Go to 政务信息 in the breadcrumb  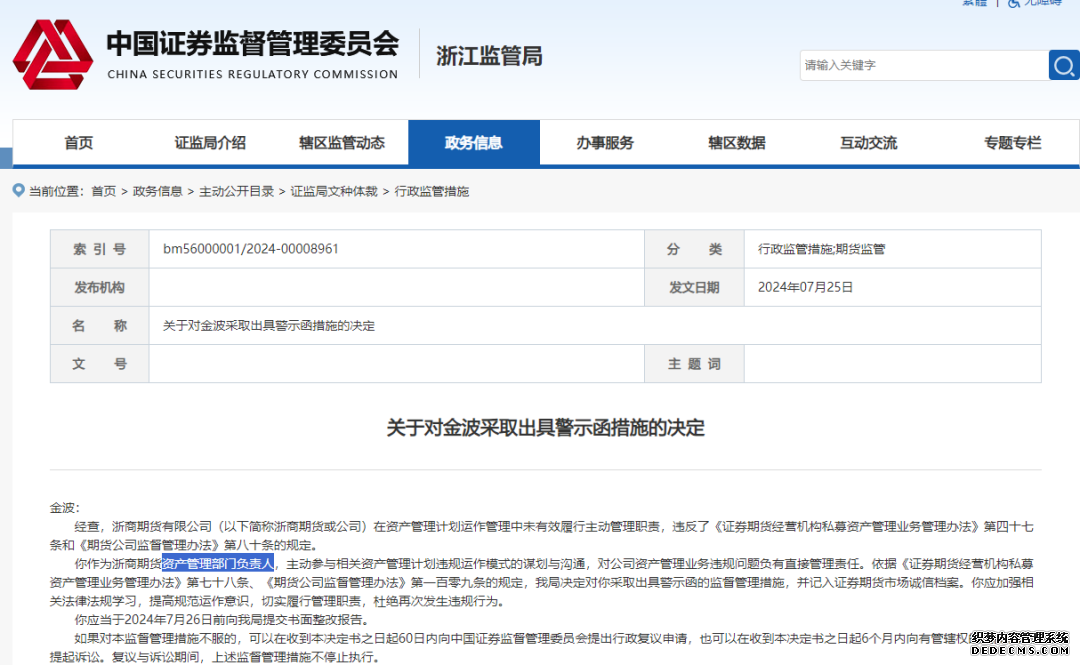[x=158, y=192]
